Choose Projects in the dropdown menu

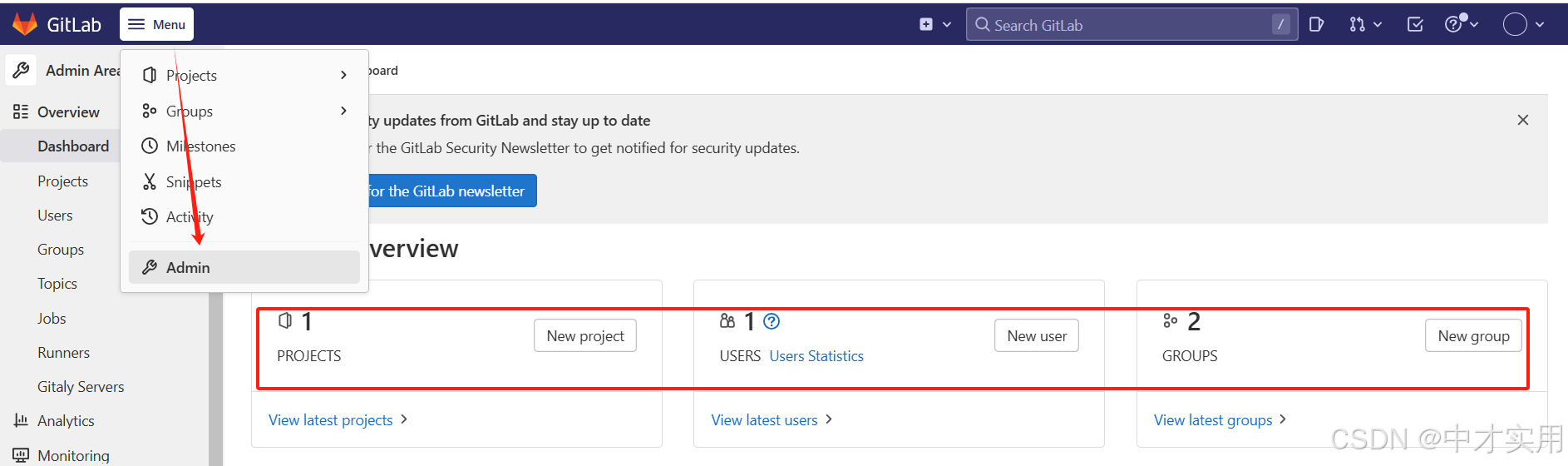pos(244,75)
